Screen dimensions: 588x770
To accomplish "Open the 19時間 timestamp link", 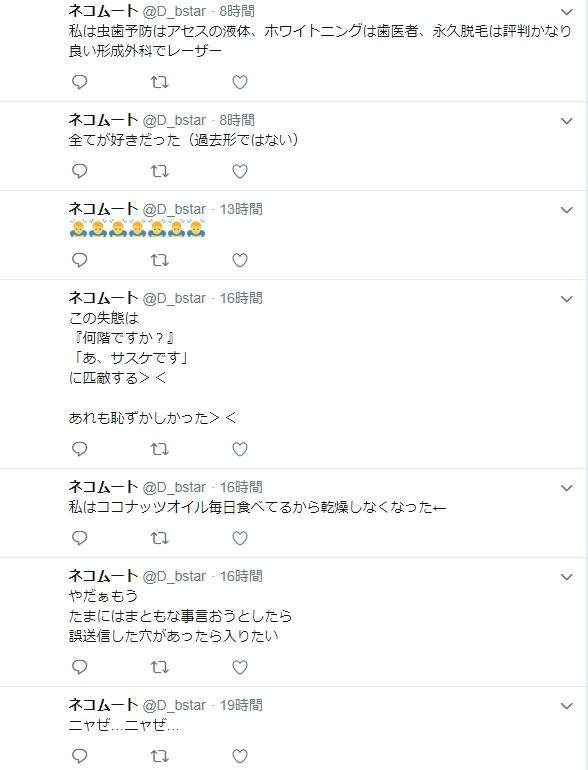I will pos(241,705).
